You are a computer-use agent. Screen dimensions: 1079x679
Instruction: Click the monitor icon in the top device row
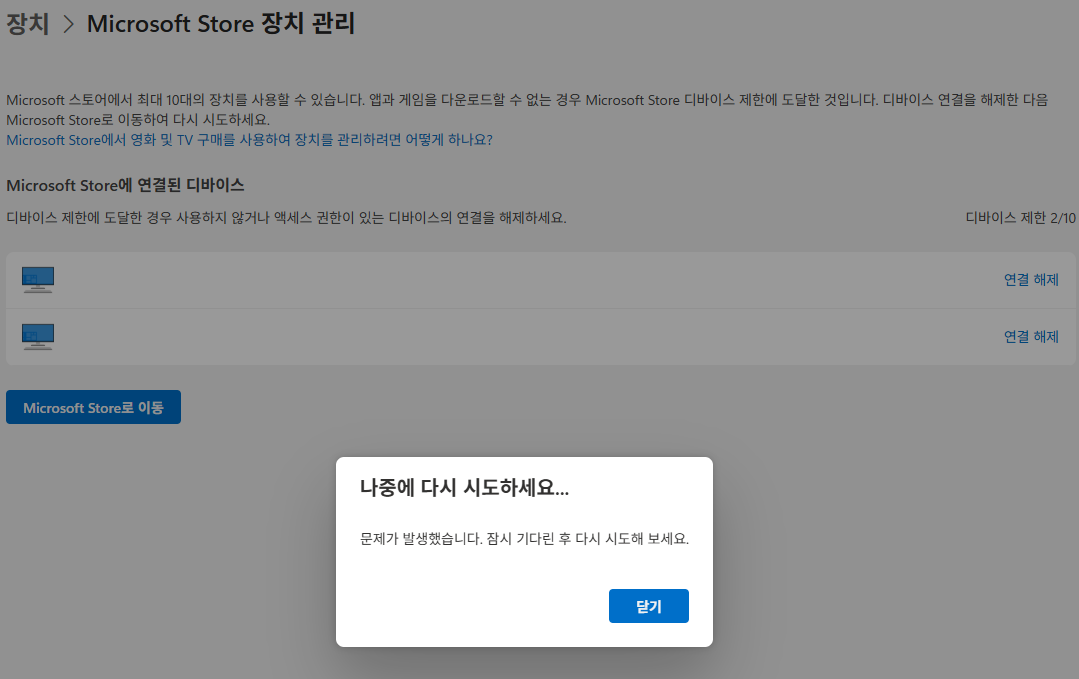coord(37,279)
